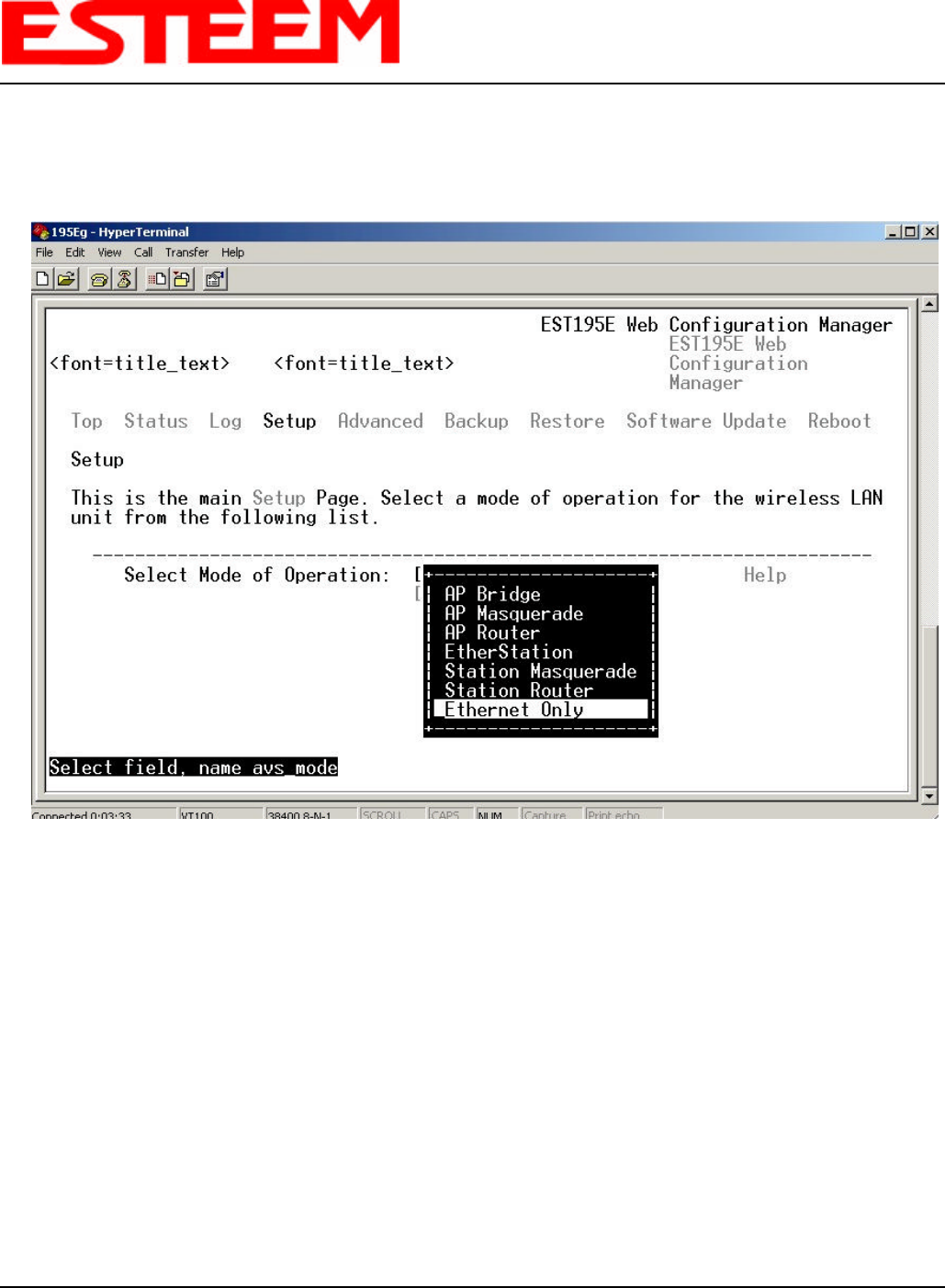The image size is (945, 1288).
Task: Choose highlighted Ethernet Only option
Action: click(540, 710)
